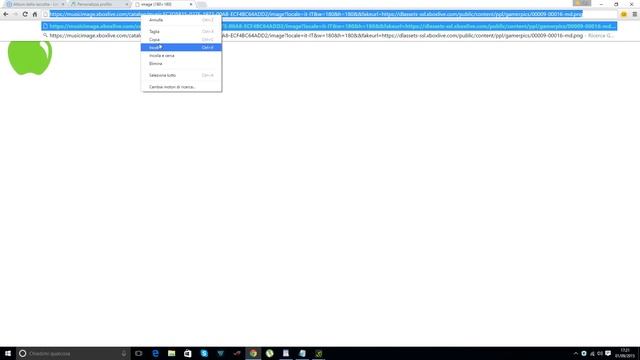Show hidden system tray icons chevron

coord(576,353)
